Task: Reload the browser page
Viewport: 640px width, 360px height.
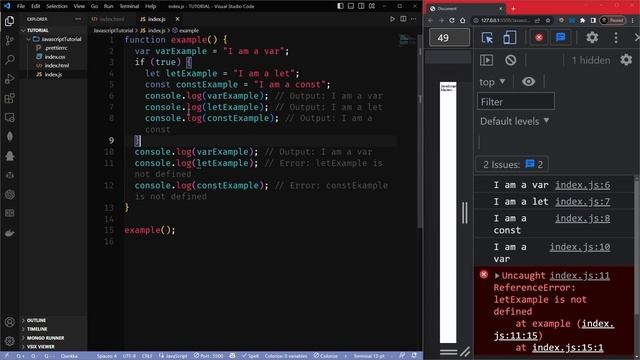Action: 452,20
